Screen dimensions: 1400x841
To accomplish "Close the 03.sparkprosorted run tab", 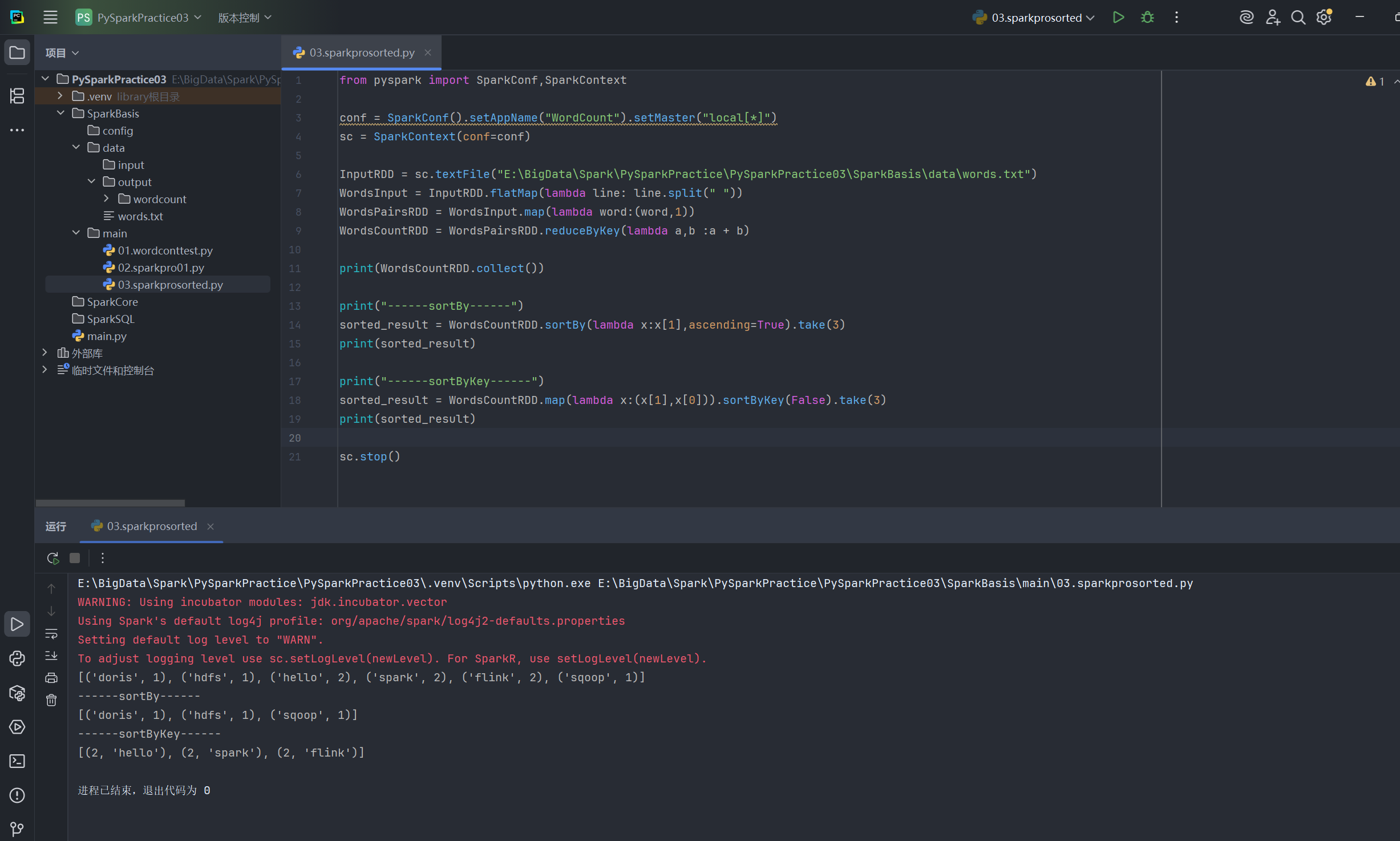I will (x=211, y=526).
